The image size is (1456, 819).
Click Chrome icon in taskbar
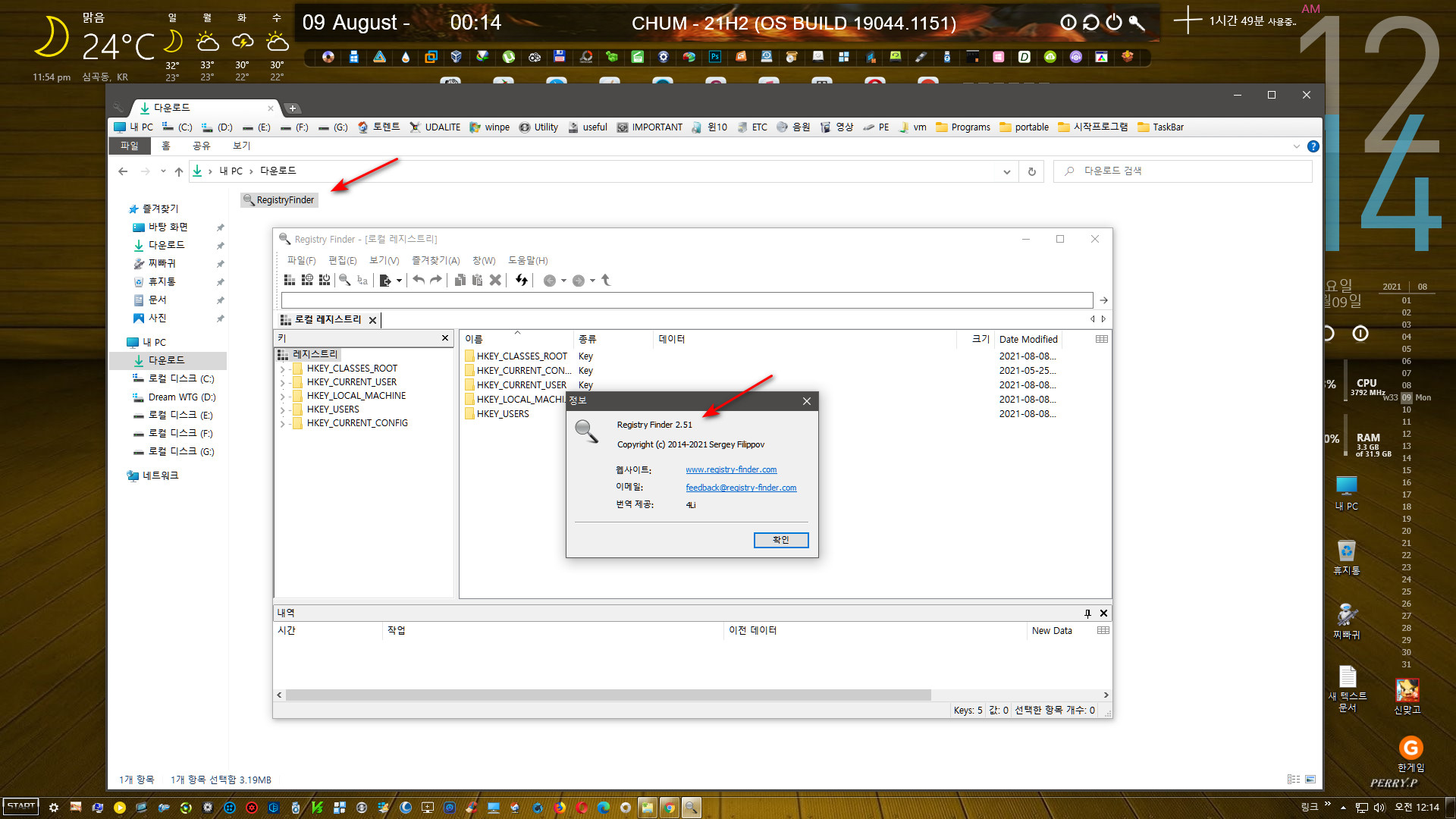[x=670, y=808]
